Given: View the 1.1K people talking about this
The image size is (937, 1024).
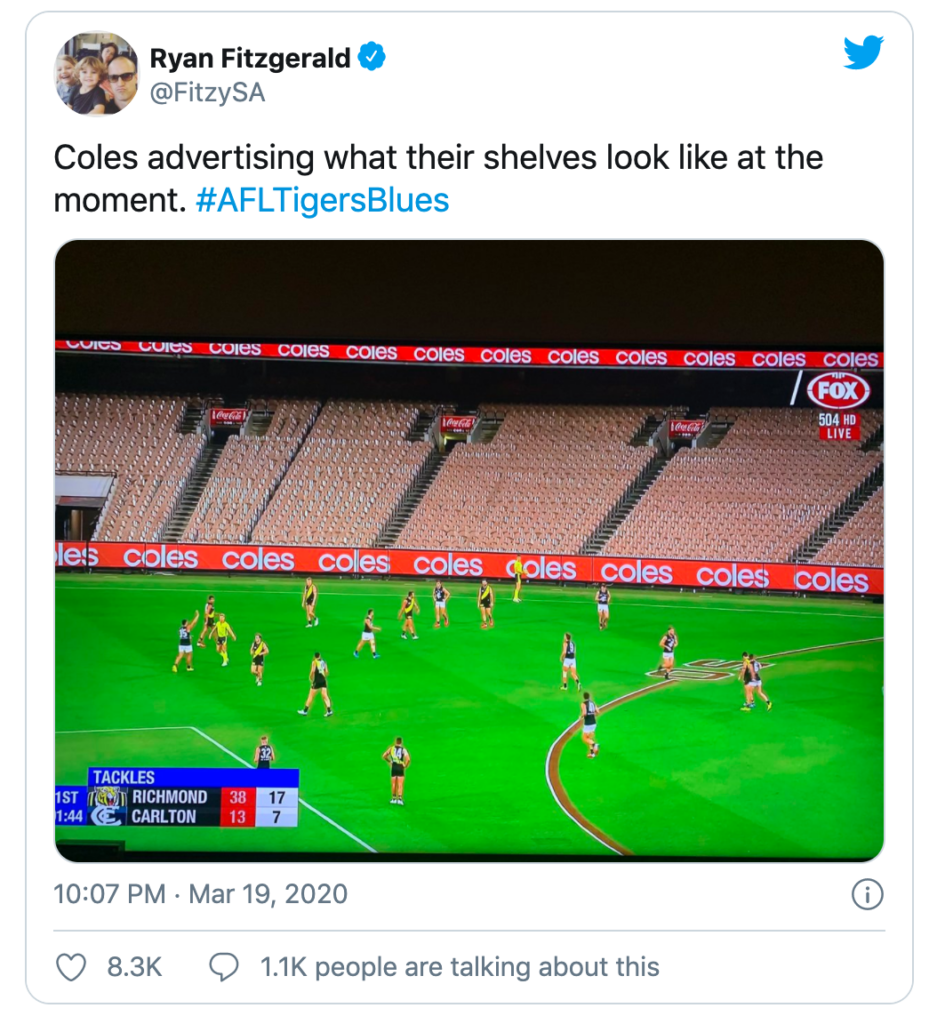Looking at the screenshot, I should [459, 967].
